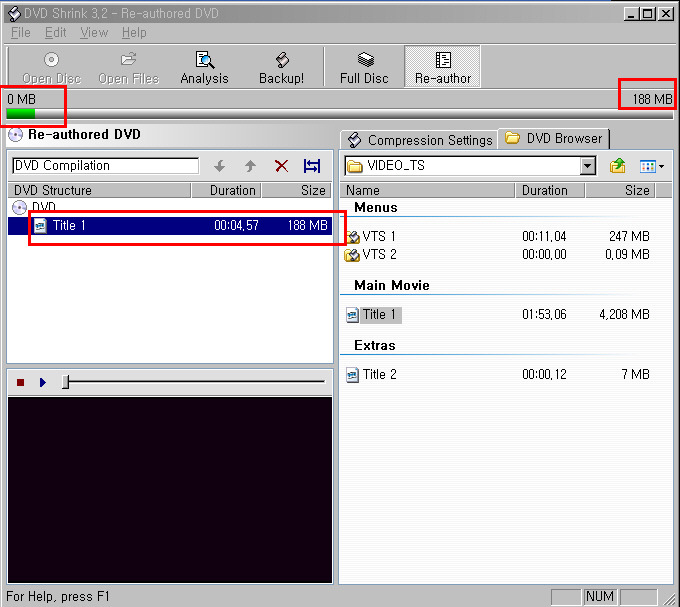Click the Open Files toolbar button
The height and width of the screenshot is (607, 680).
[129, 68]
